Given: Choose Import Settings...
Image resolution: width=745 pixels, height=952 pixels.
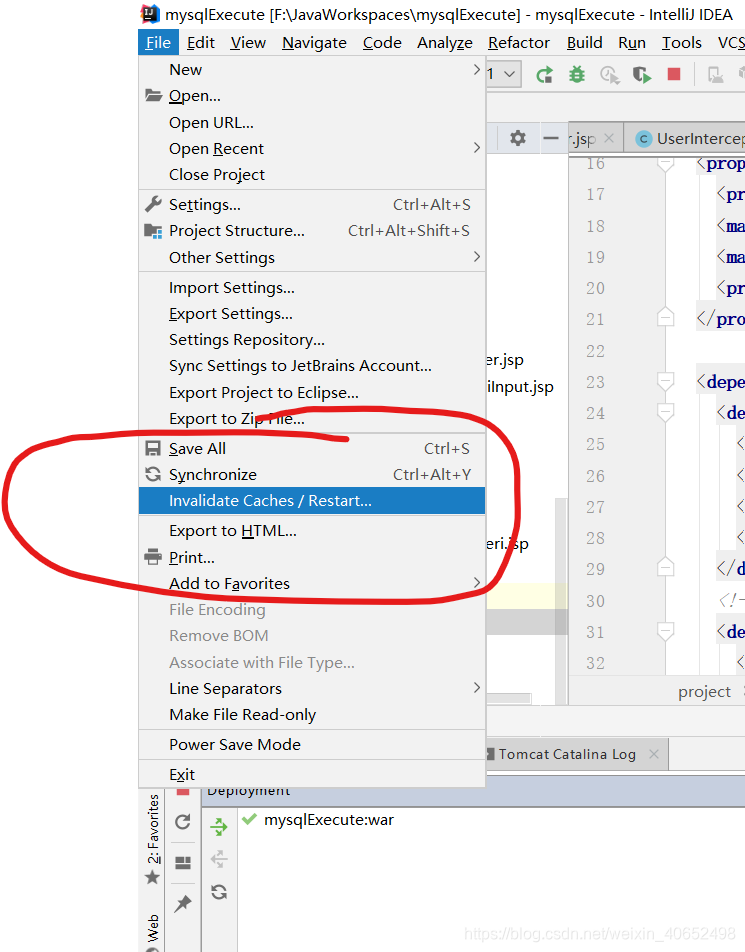Looking at the screenshot, I should coord(312,288).
